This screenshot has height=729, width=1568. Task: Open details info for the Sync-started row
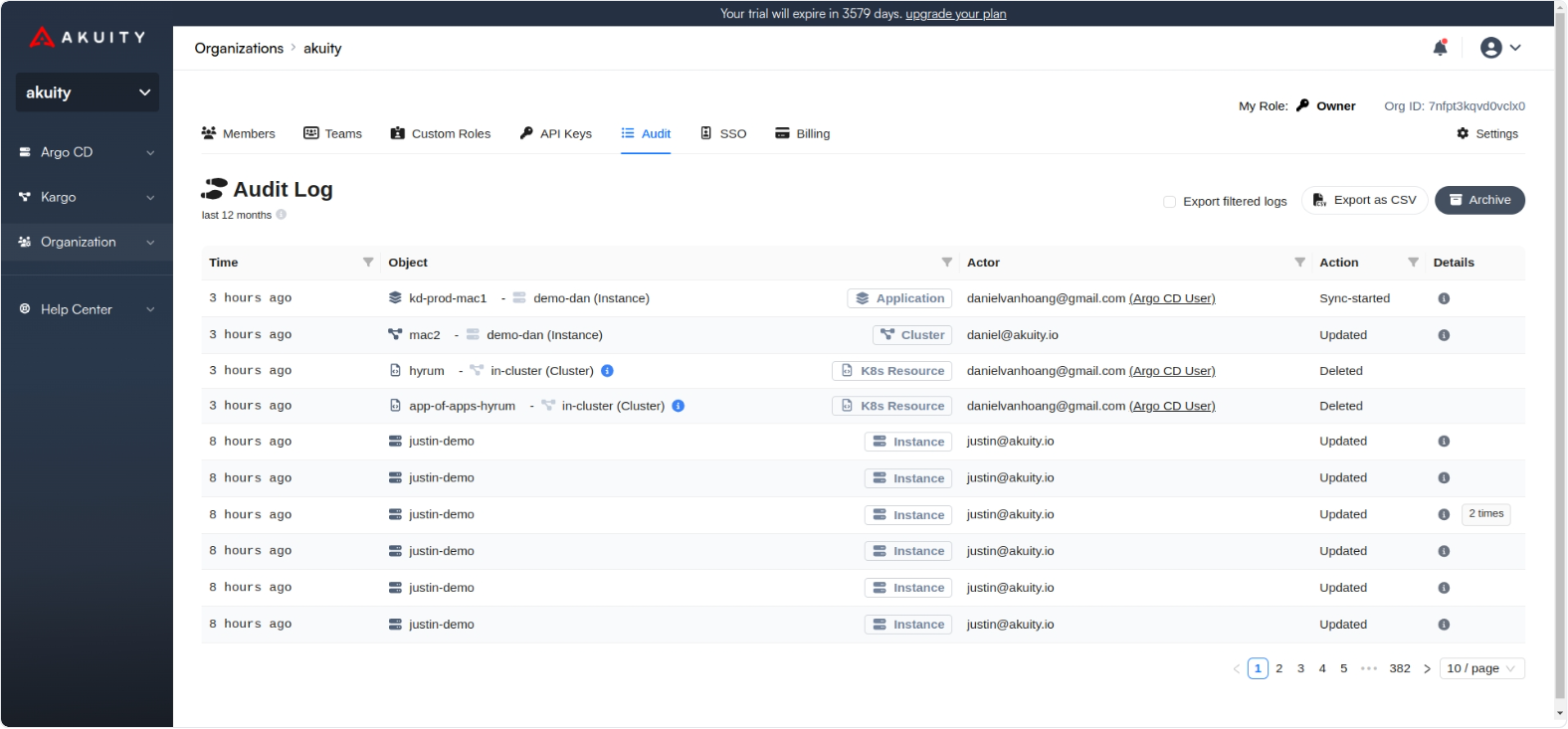(x=1444, y=298)
